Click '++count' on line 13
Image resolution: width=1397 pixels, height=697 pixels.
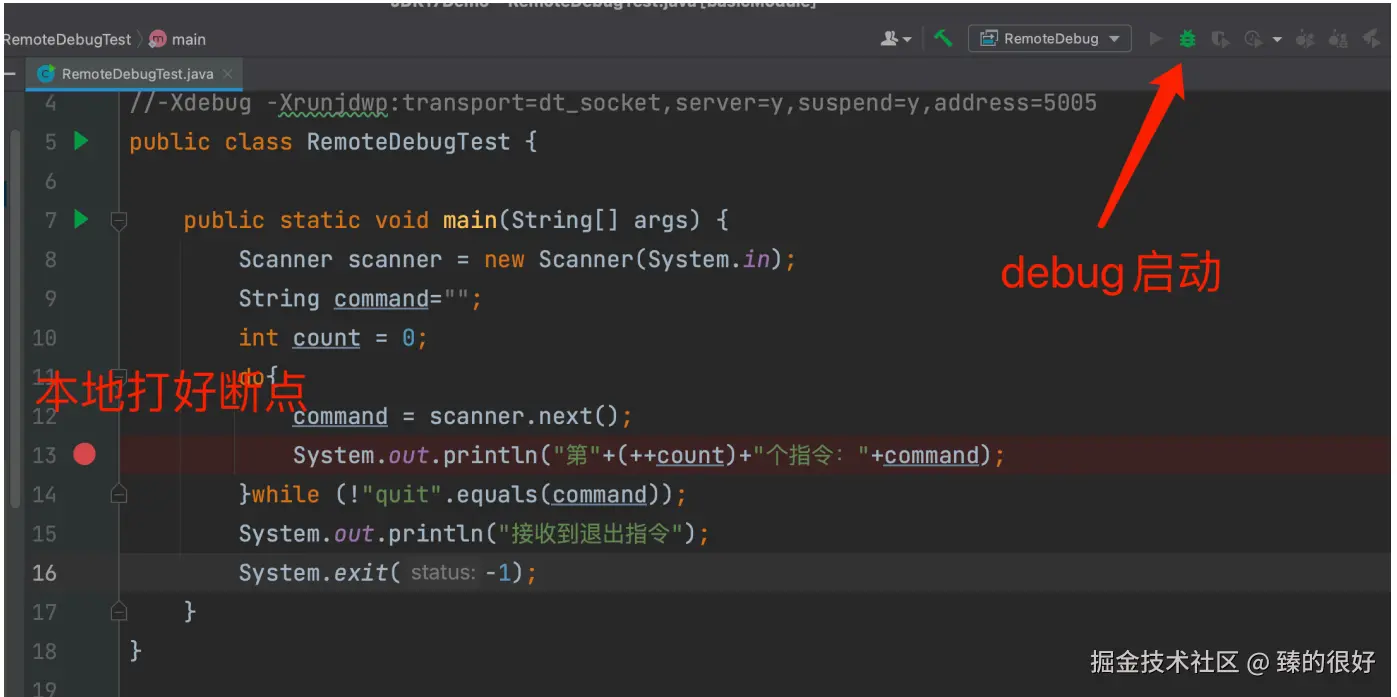pyautogui.click(x=677, y=455)
